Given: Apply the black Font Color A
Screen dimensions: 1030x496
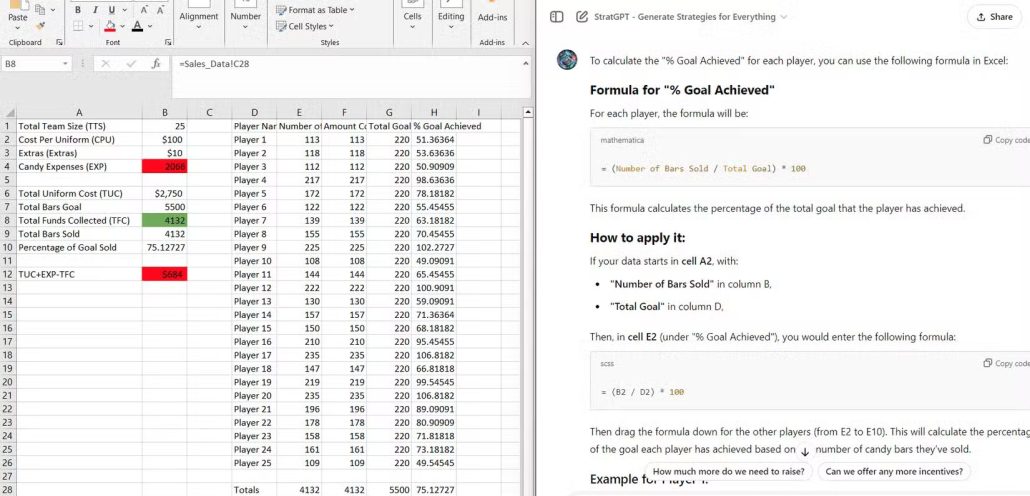Looking at the screenshot, I should click(137, 26).
